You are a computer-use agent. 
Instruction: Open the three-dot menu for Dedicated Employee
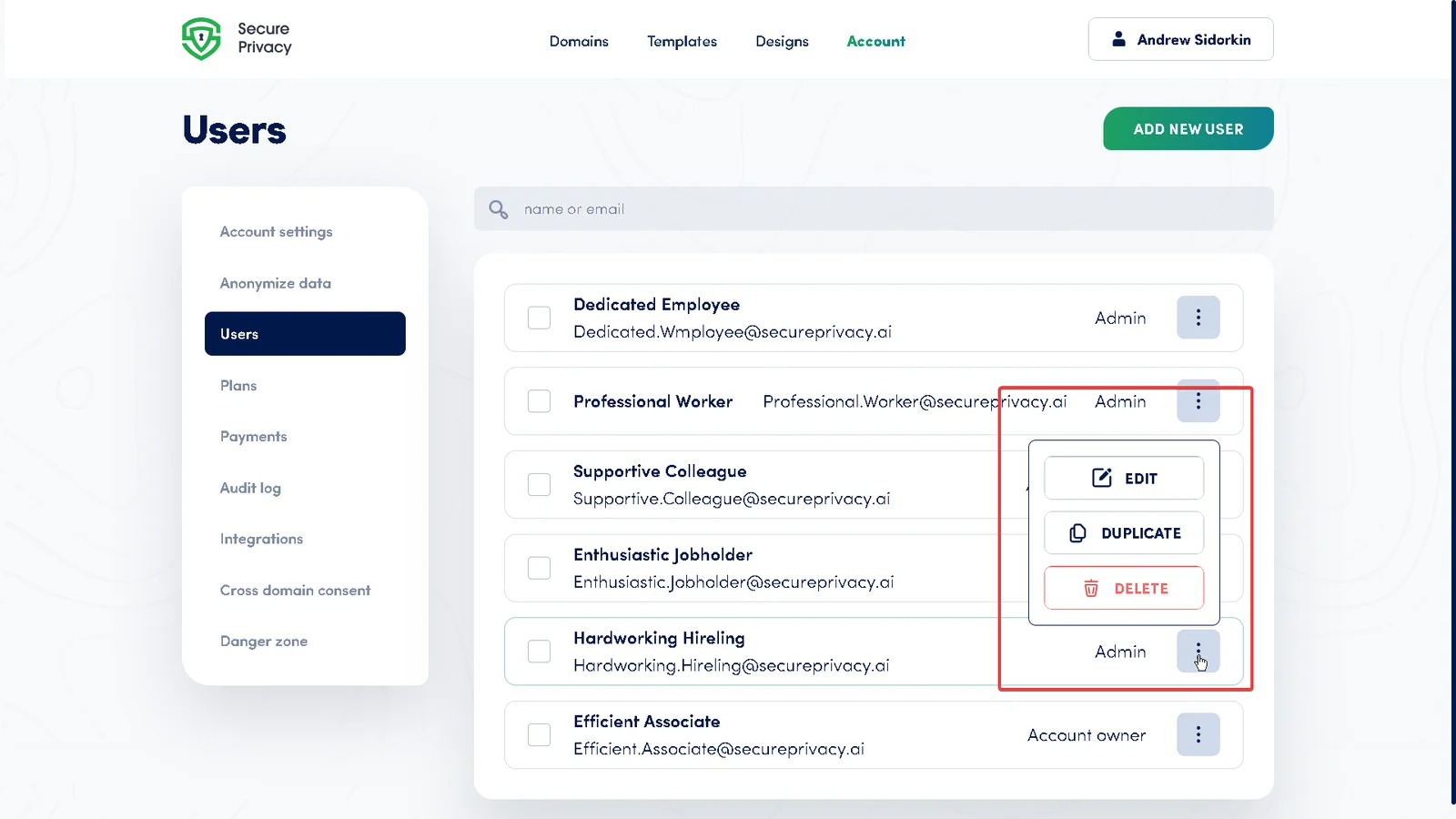(x=1198, y=318)
